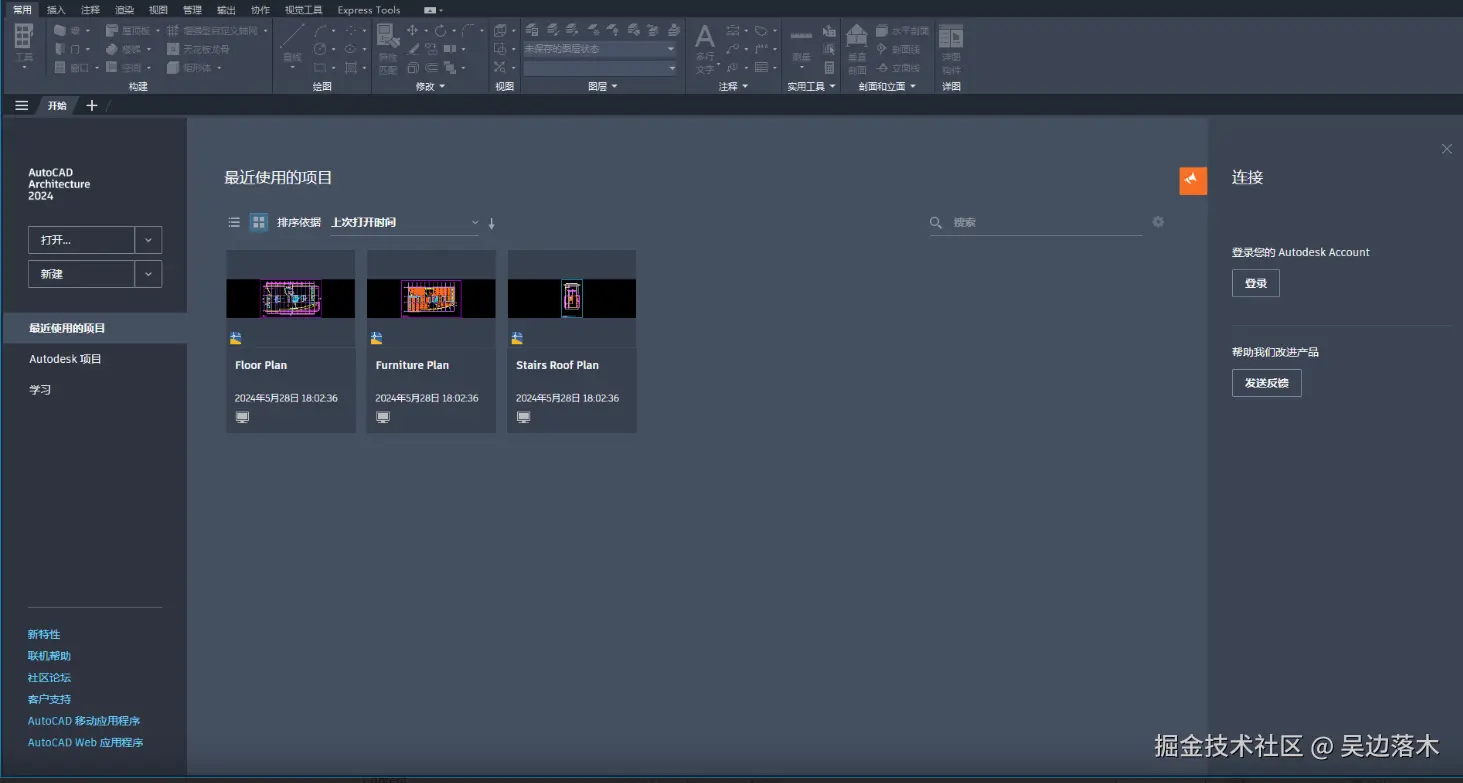Select the 门 (Door) tool
Viewport: 1463px width, 783px height.
[68, 49]
